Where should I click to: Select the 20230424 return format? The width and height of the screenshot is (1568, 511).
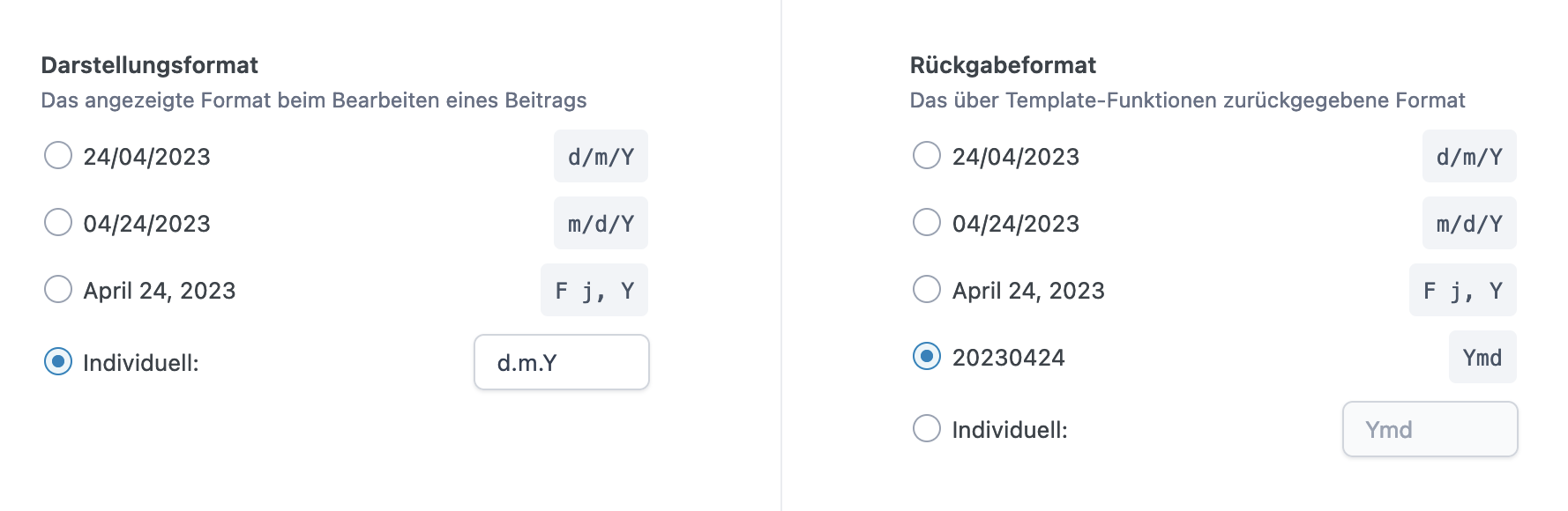[927, 357]
